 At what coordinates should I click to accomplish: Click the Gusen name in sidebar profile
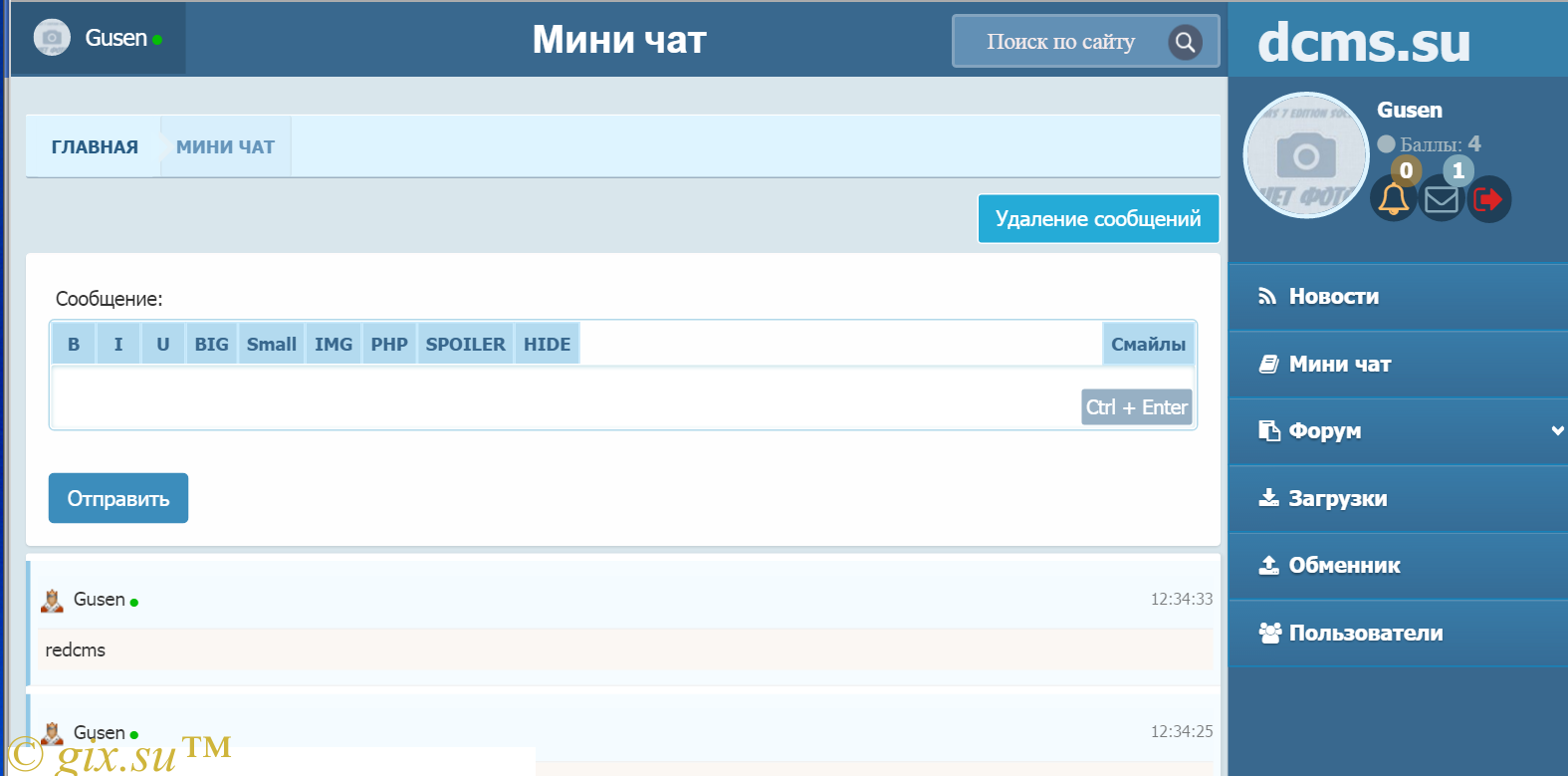coord(1410,110)
